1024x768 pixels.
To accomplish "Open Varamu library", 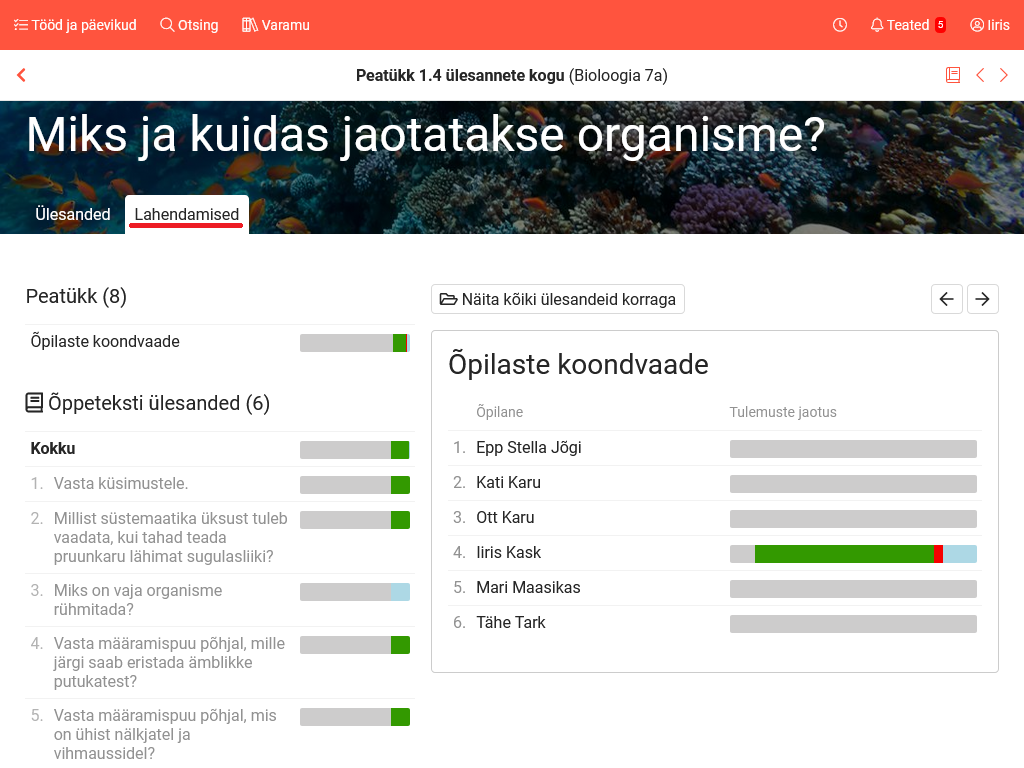I will click(x=276, y=25).
